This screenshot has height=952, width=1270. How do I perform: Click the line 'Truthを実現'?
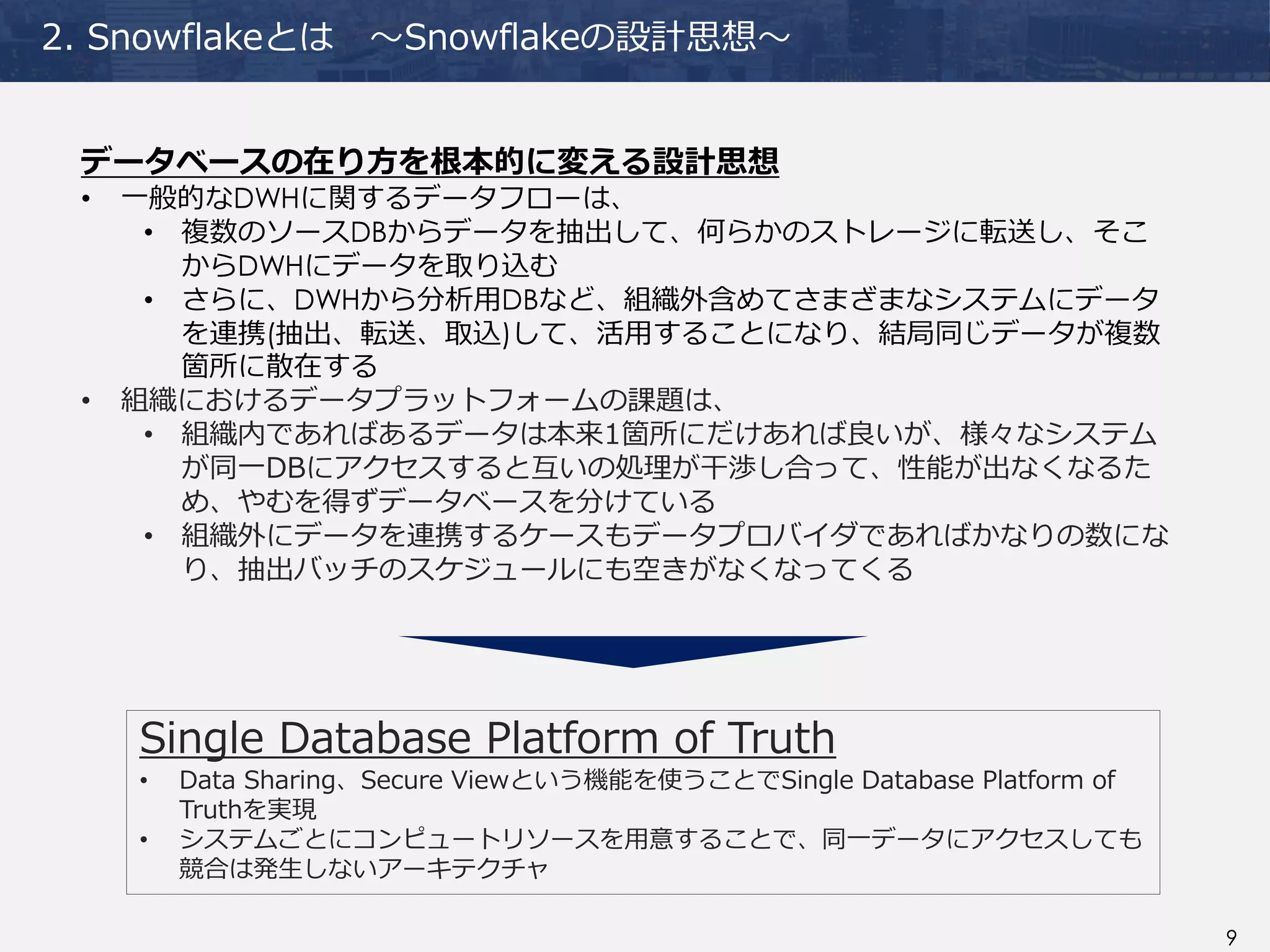click(248, 809)
